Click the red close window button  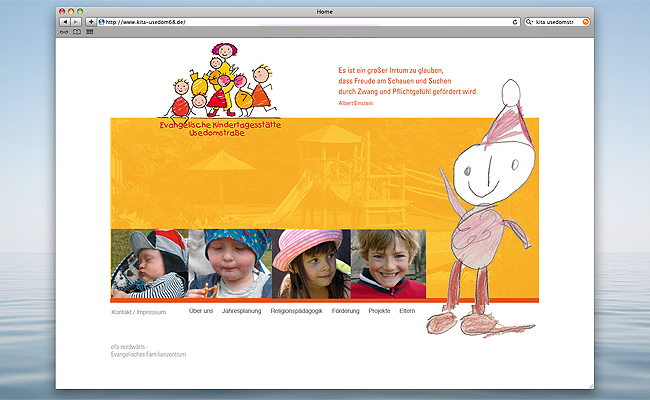[x=62, y=12]
